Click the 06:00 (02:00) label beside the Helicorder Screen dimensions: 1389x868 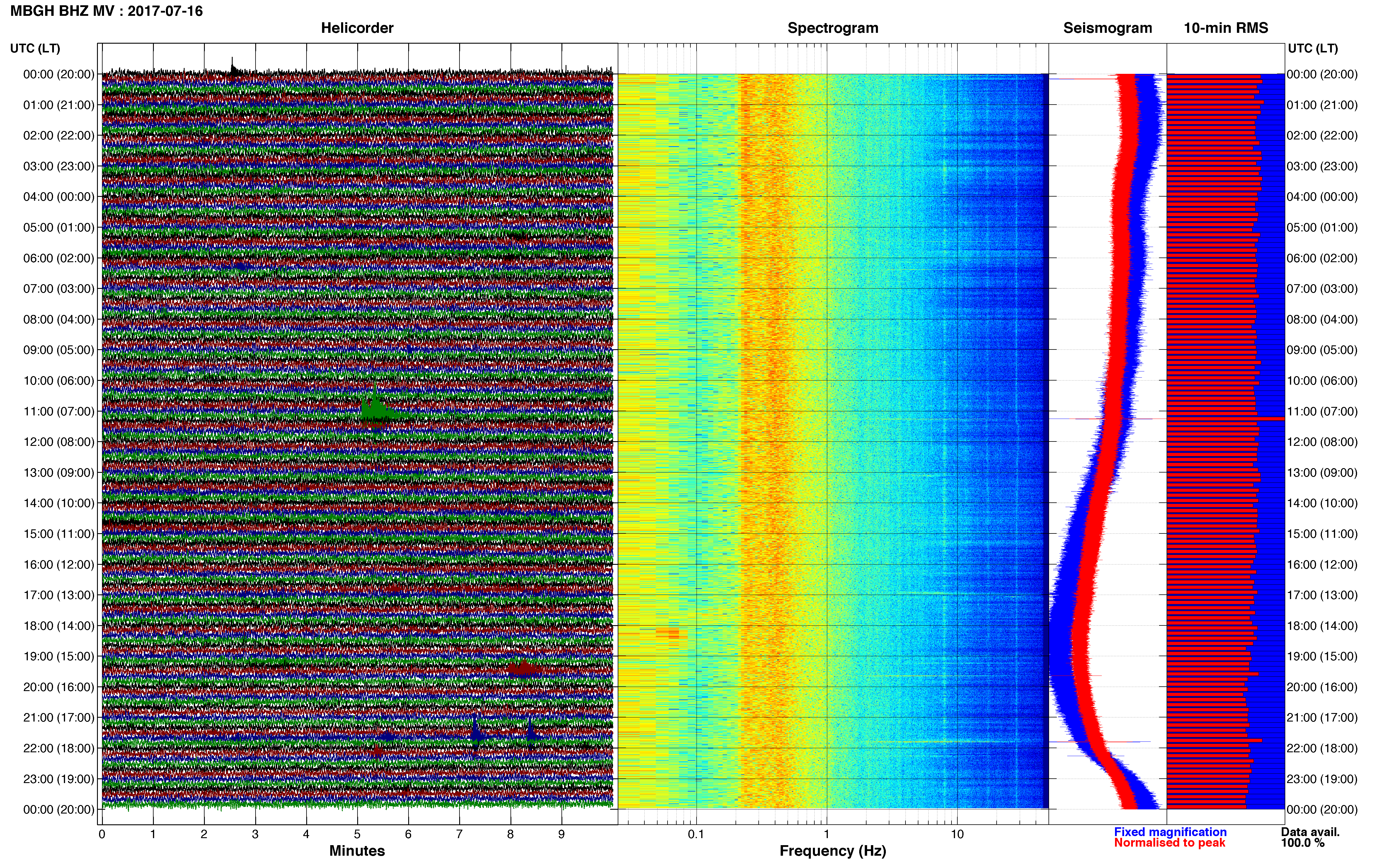click(59, 258)
